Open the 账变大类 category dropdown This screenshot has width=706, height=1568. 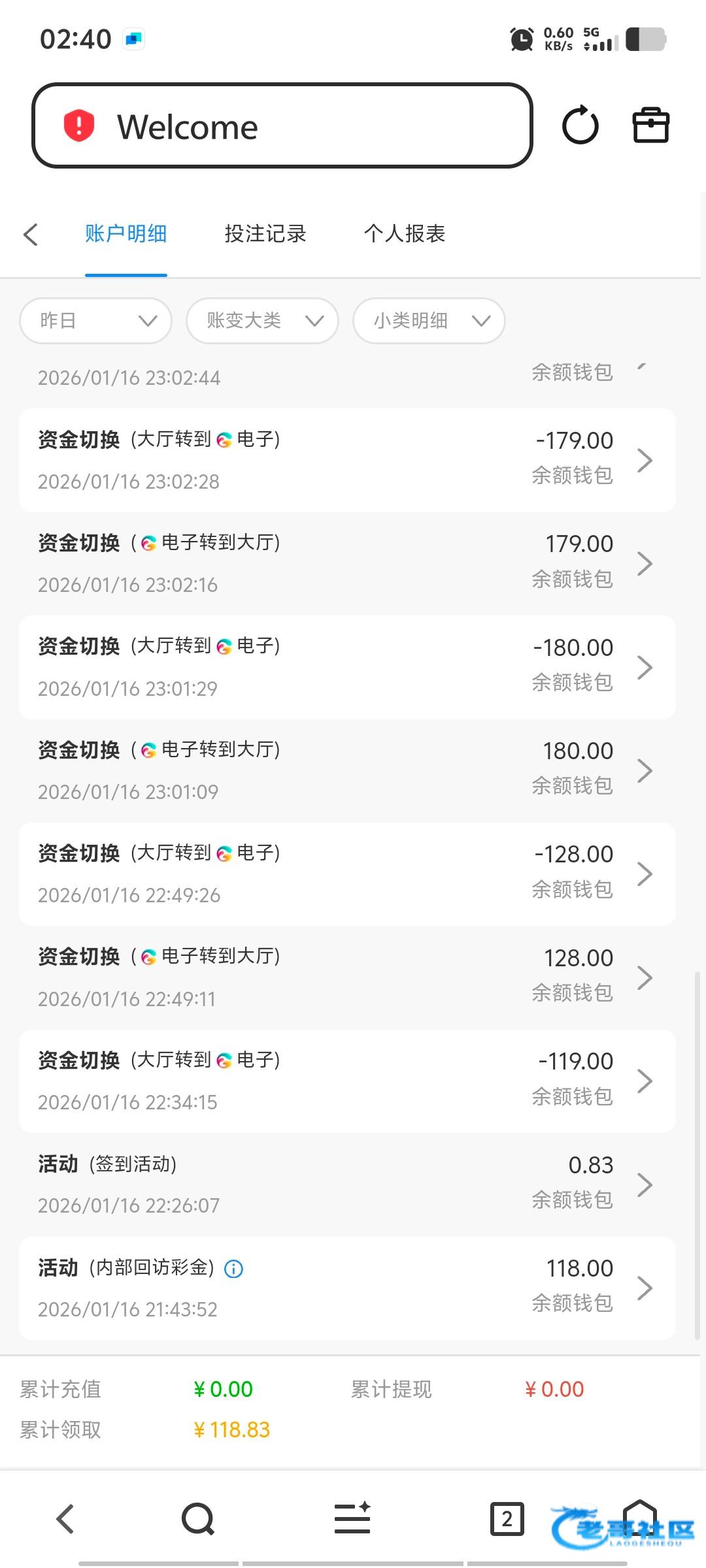(x=262, y=321)
